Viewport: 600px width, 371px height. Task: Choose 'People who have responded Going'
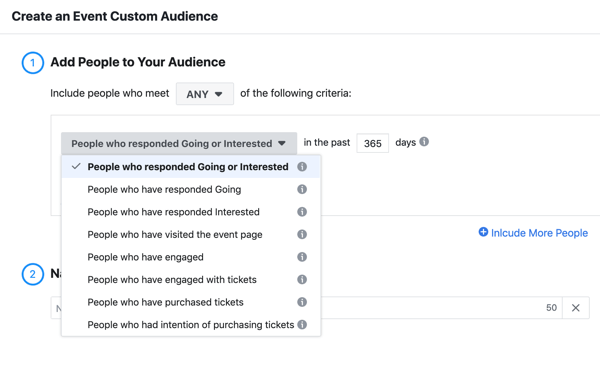tap(191, 189)
